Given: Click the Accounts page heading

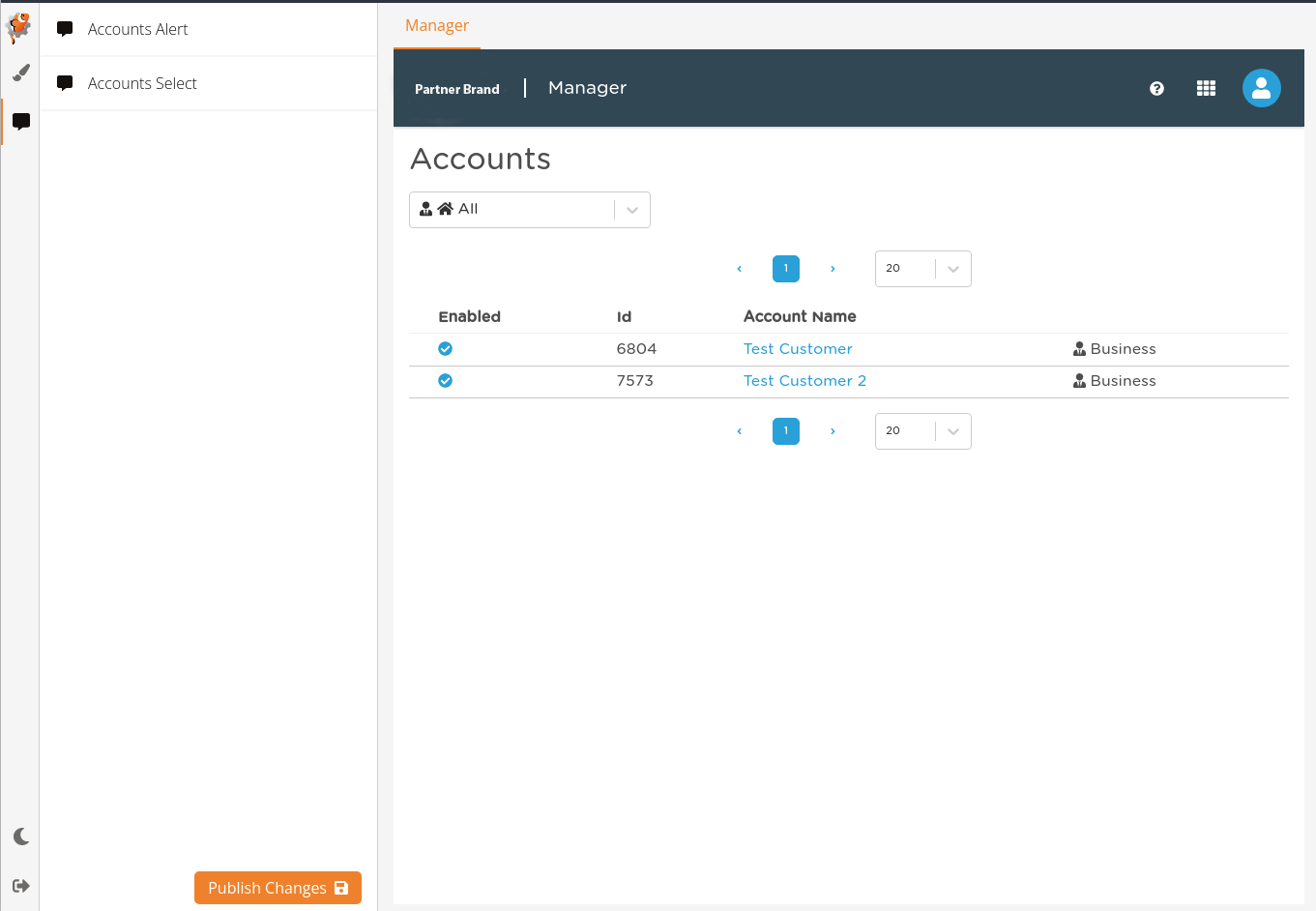Looking at the screenshot, I should [481, 159].
